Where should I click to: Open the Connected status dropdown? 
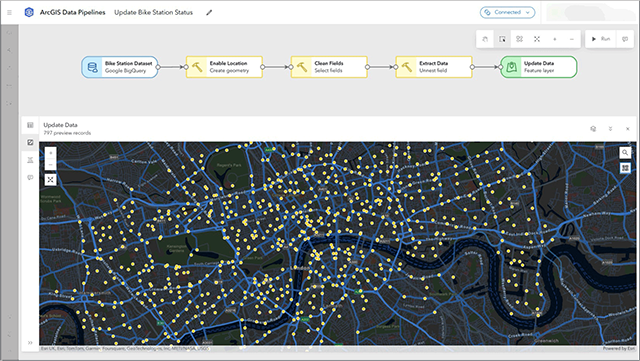pos(507,12)
